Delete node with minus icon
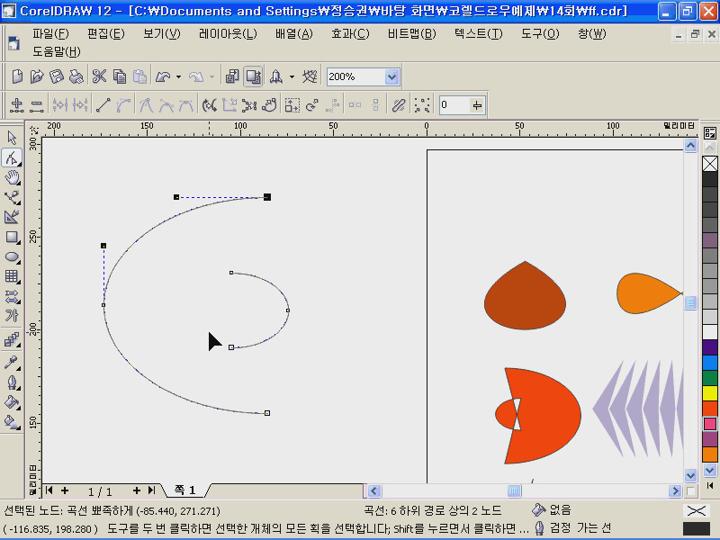This screenshot has width=720, height=540. click(x=36, y=105)
